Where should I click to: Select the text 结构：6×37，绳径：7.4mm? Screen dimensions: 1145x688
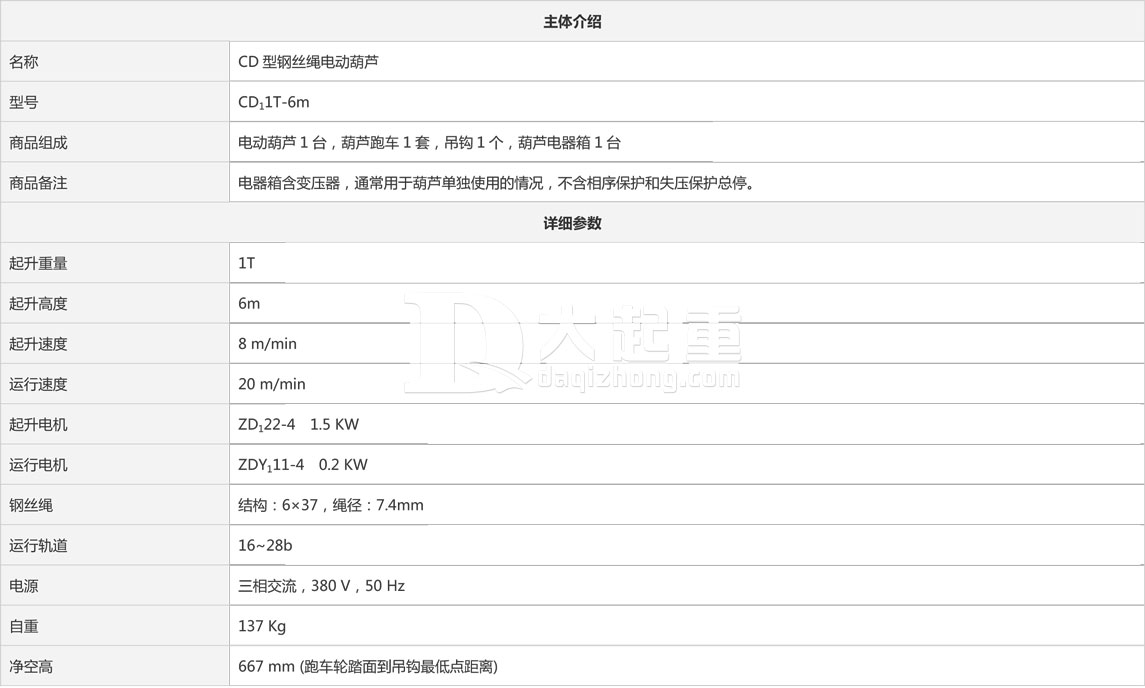click(x=331, y=505)
